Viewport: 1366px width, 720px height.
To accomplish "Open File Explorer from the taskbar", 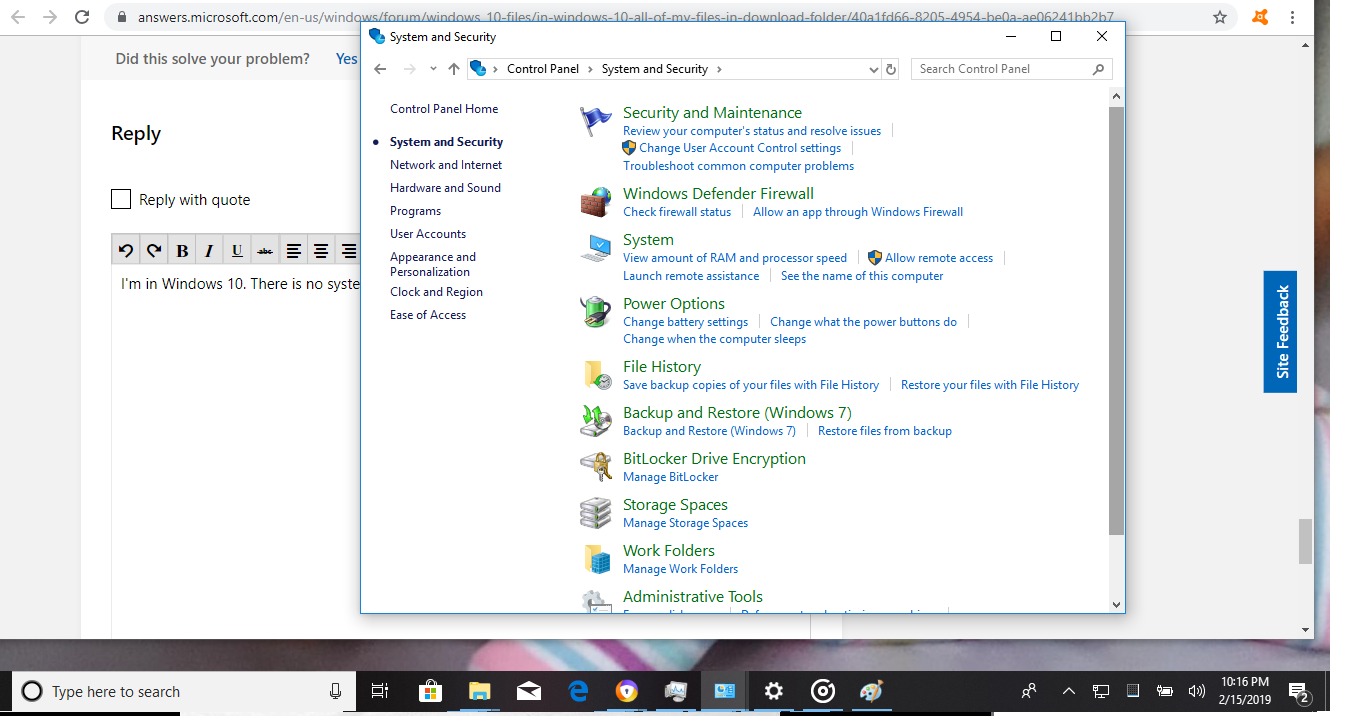I will [480, 691].
